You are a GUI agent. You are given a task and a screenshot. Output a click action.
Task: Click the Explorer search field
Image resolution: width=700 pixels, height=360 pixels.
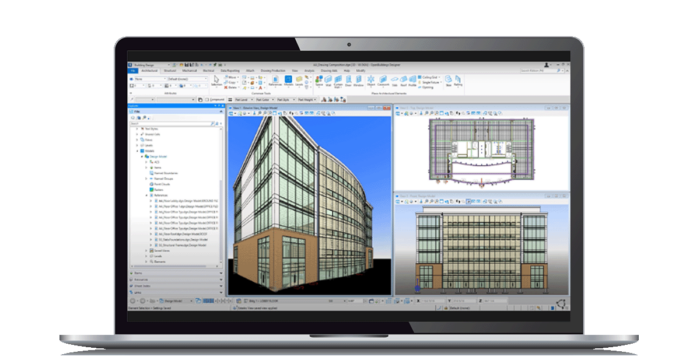172,123
